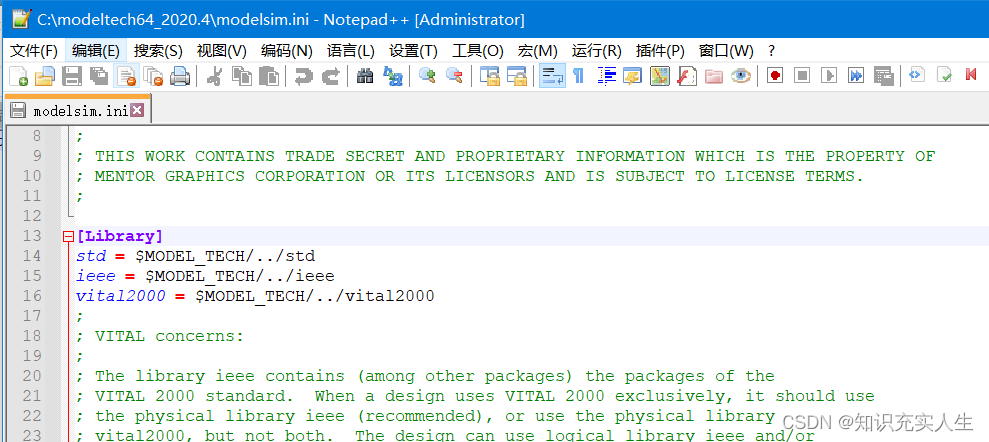Click the comment beginning "; MENTOR GRAPHICS CORPORATION"
989x442 pixels.
(x=469, y=176)
